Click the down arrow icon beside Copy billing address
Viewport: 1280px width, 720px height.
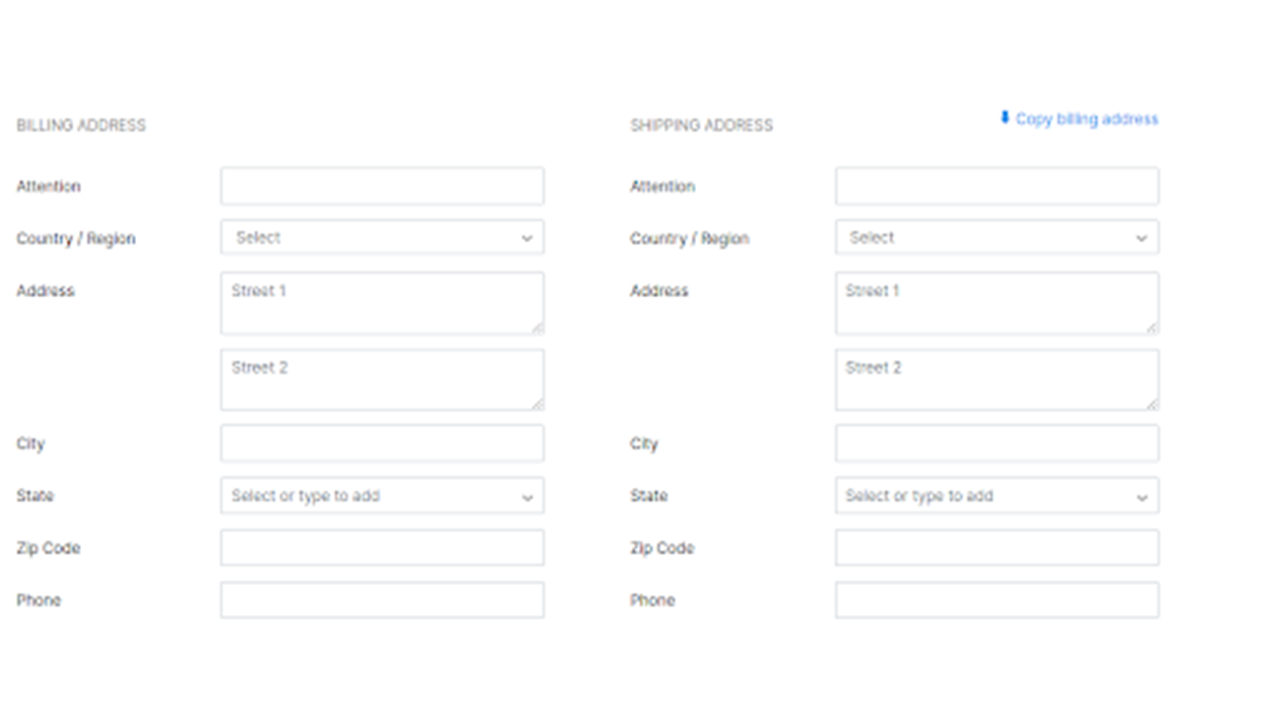click(1005, 118)
